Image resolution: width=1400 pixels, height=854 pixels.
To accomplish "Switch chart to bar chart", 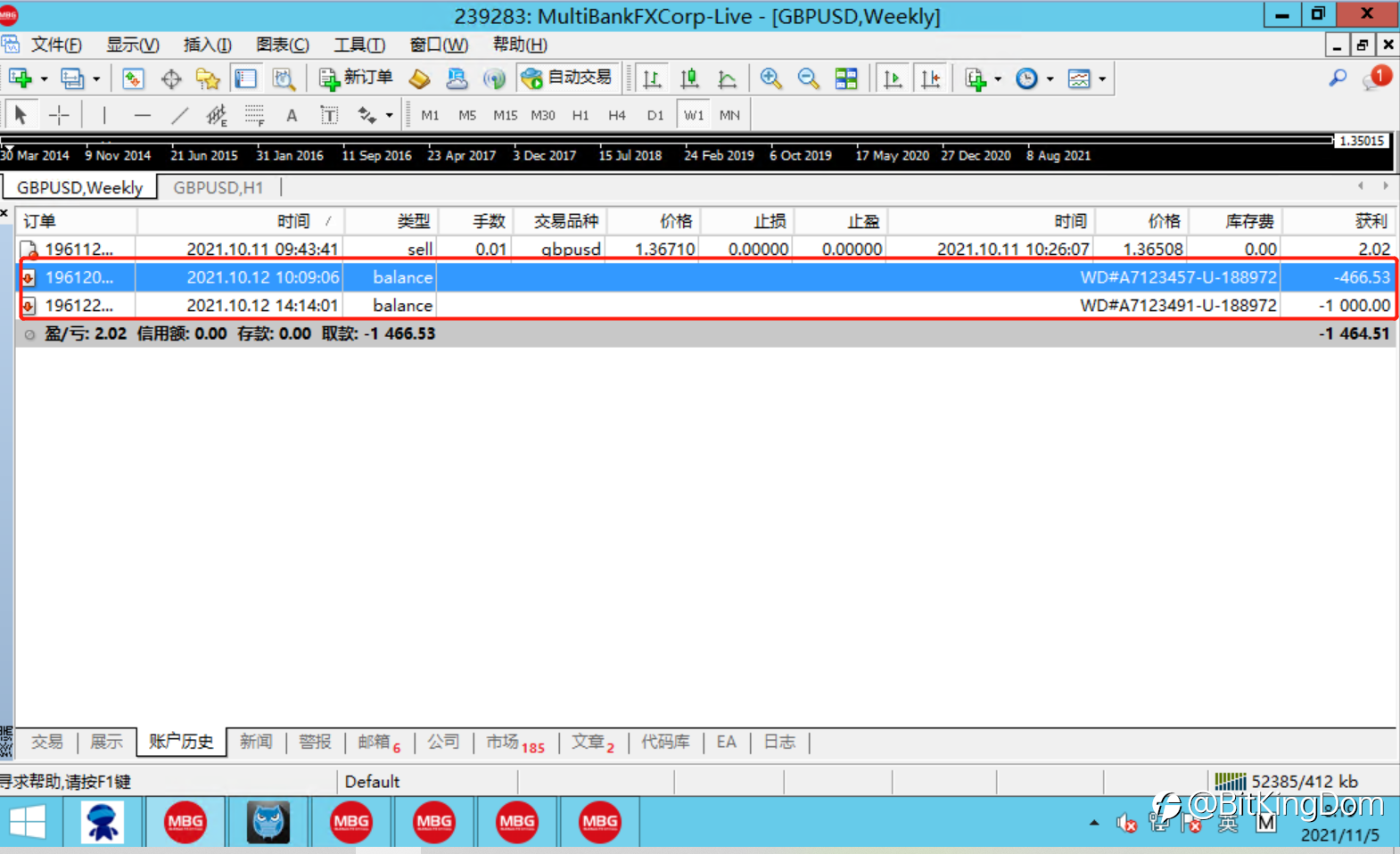I will [652, 78].
